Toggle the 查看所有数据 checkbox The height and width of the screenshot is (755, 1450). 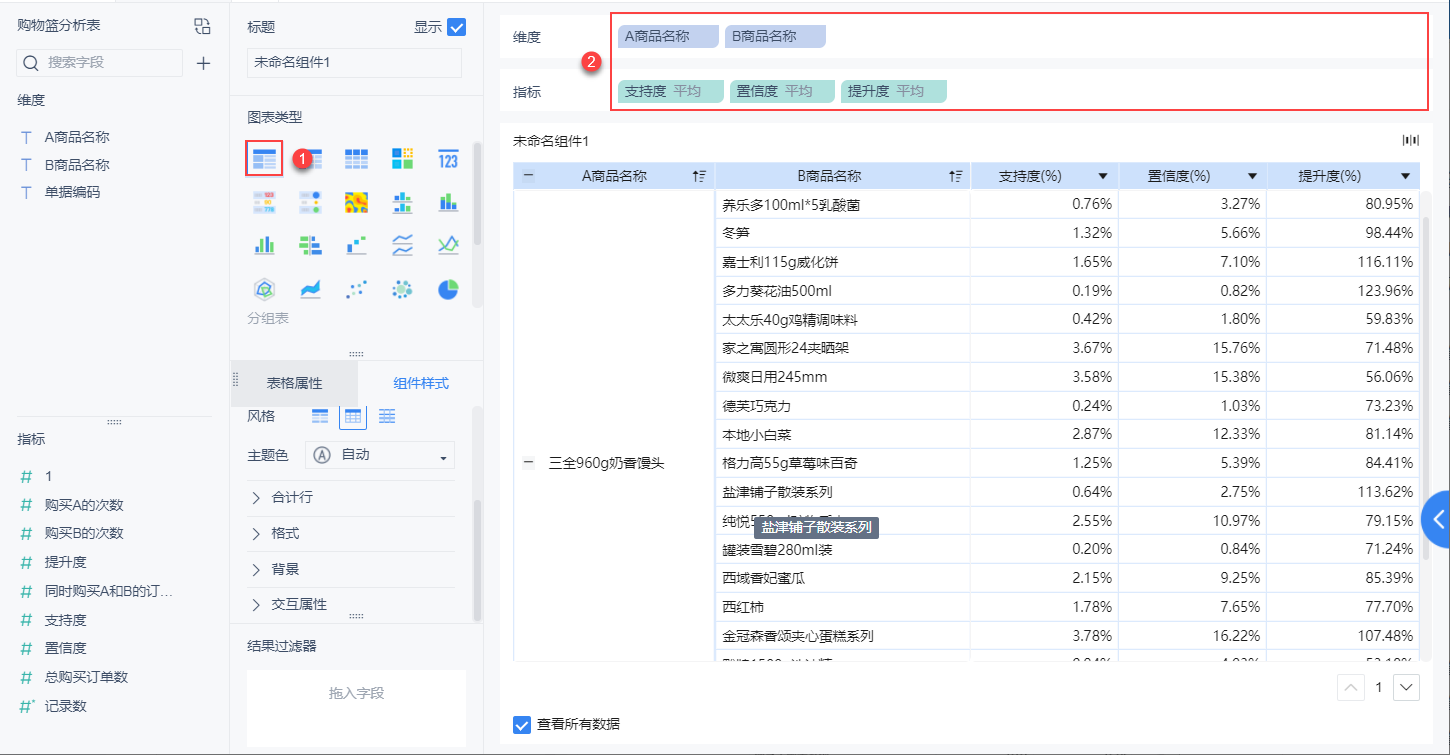522,724
